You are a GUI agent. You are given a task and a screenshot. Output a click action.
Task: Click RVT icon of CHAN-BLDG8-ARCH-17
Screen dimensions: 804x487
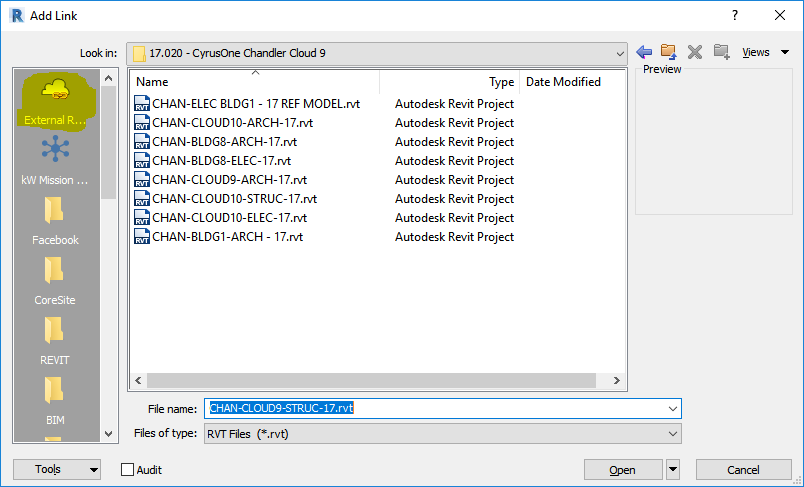(142, 141)
